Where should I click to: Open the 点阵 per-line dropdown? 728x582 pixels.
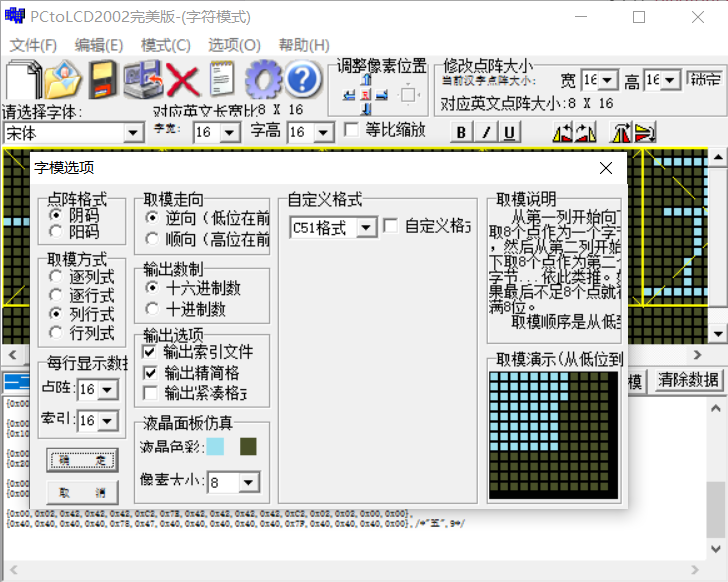point(107,389)
